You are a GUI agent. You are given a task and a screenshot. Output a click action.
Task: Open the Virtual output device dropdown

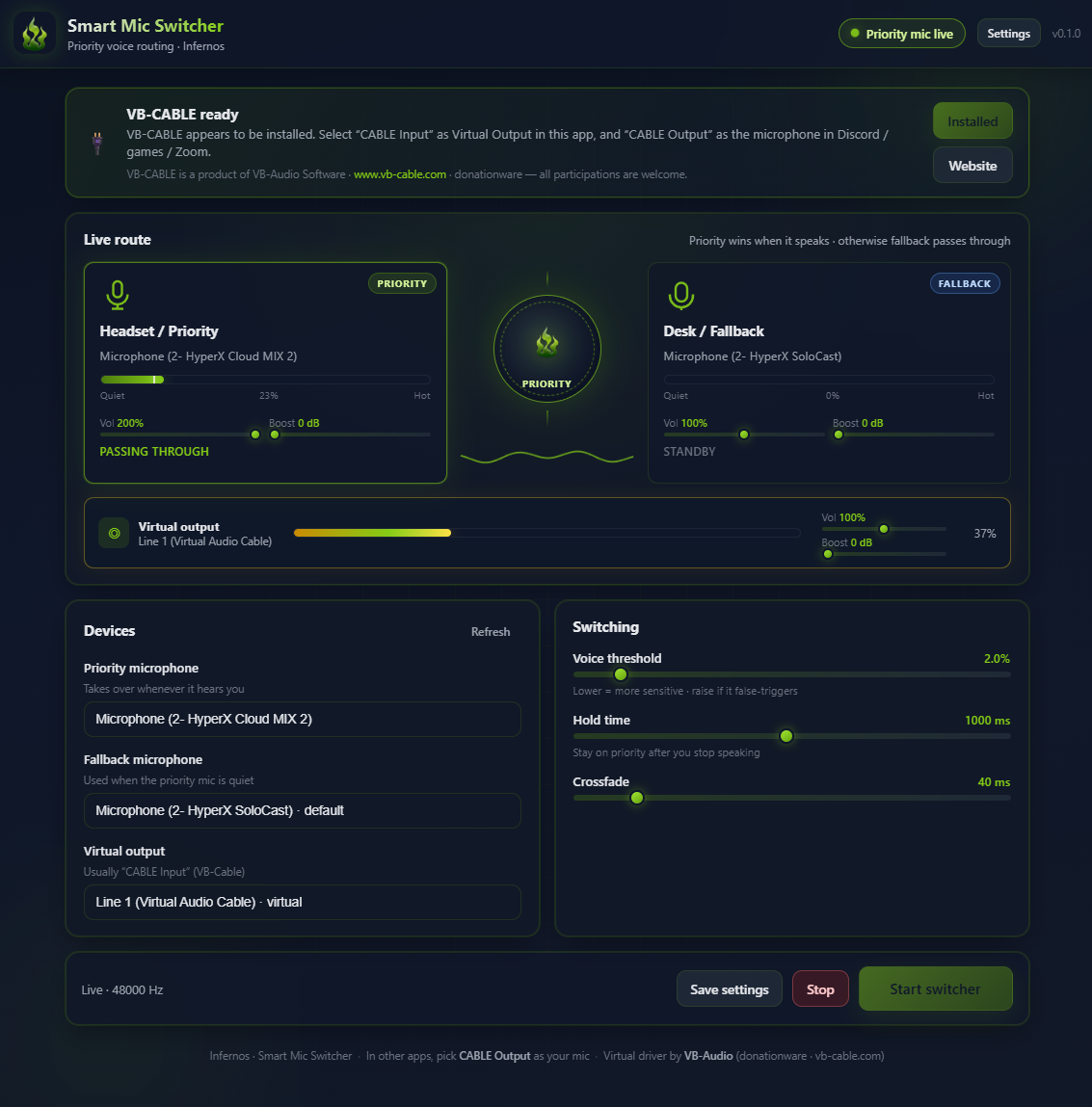[303, 902]
